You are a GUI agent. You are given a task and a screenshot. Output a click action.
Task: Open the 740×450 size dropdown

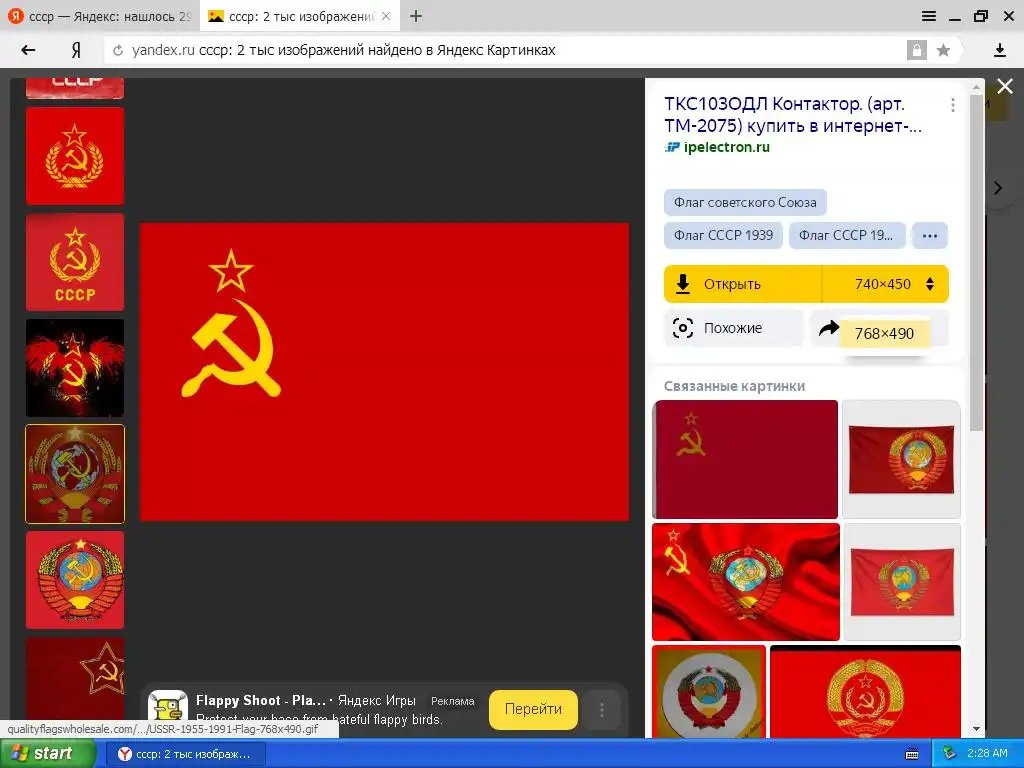885,284
